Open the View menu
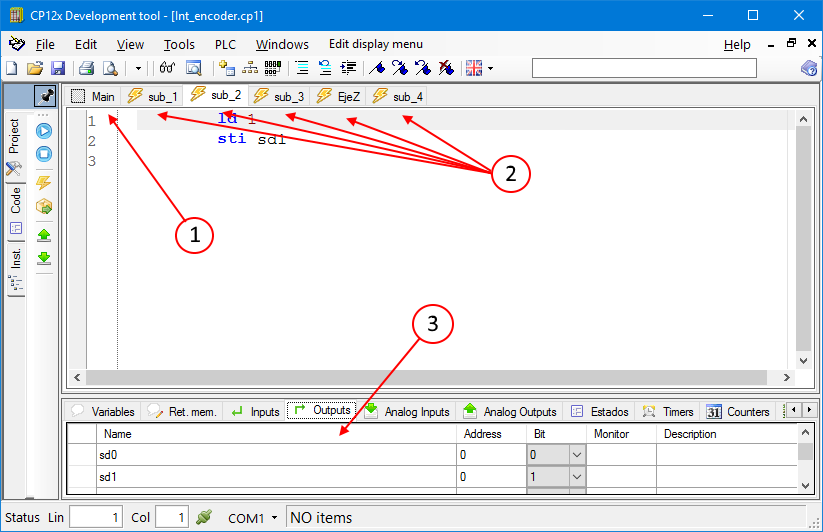Viewport: 823px width, 532px height. [130, 45]
